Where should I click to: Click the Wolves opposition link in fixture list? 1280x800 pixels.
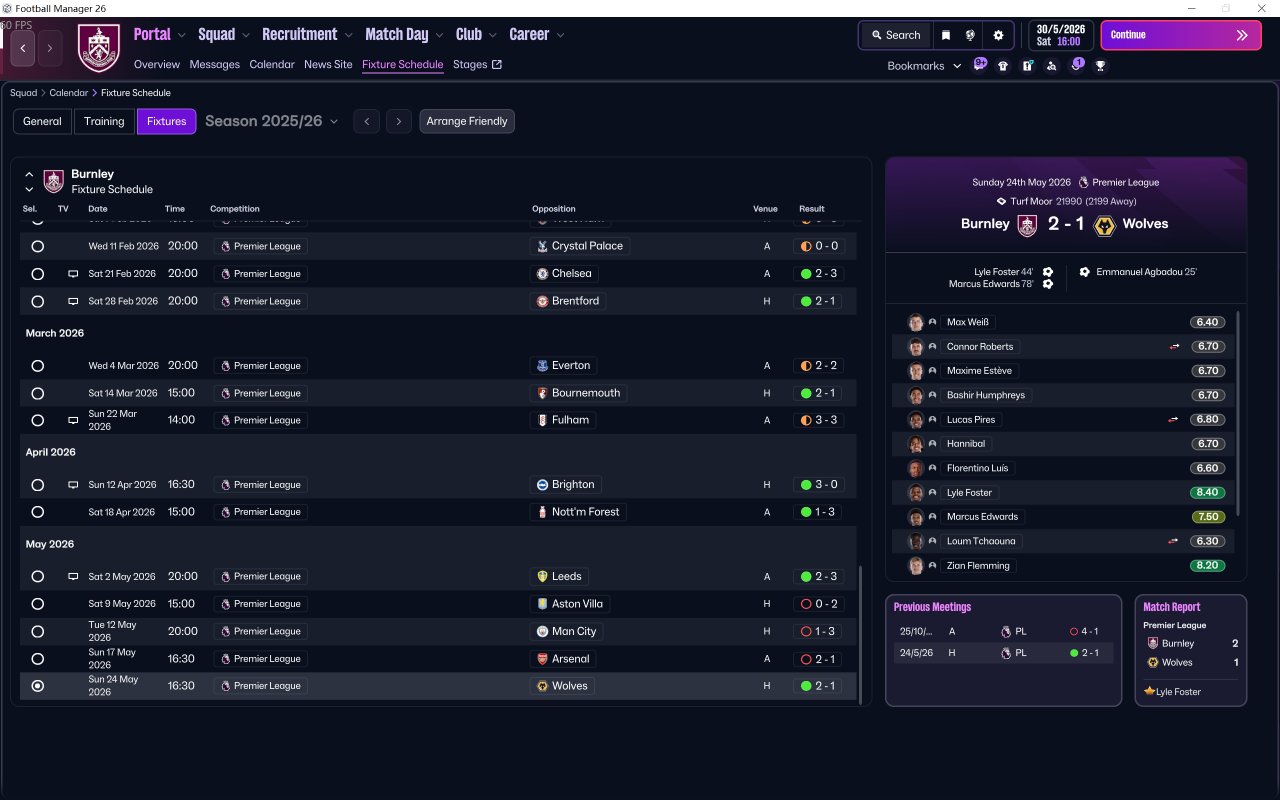click(562, 686)
